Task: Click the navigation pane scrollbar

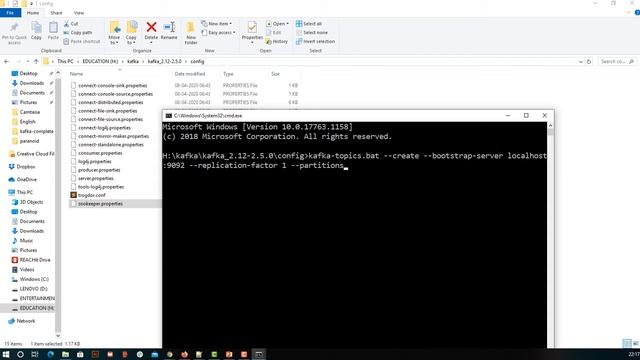Action: point(58,204)
